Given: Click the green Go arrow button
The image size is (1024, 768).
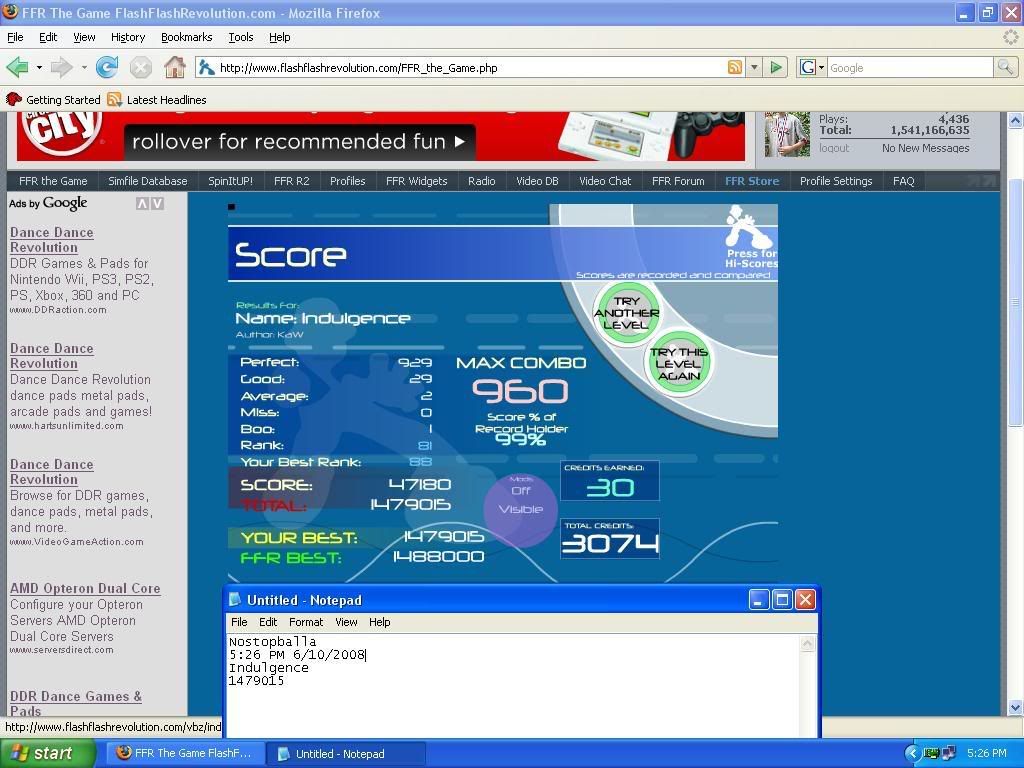Looking at the screenshot, I should point(776,68).
